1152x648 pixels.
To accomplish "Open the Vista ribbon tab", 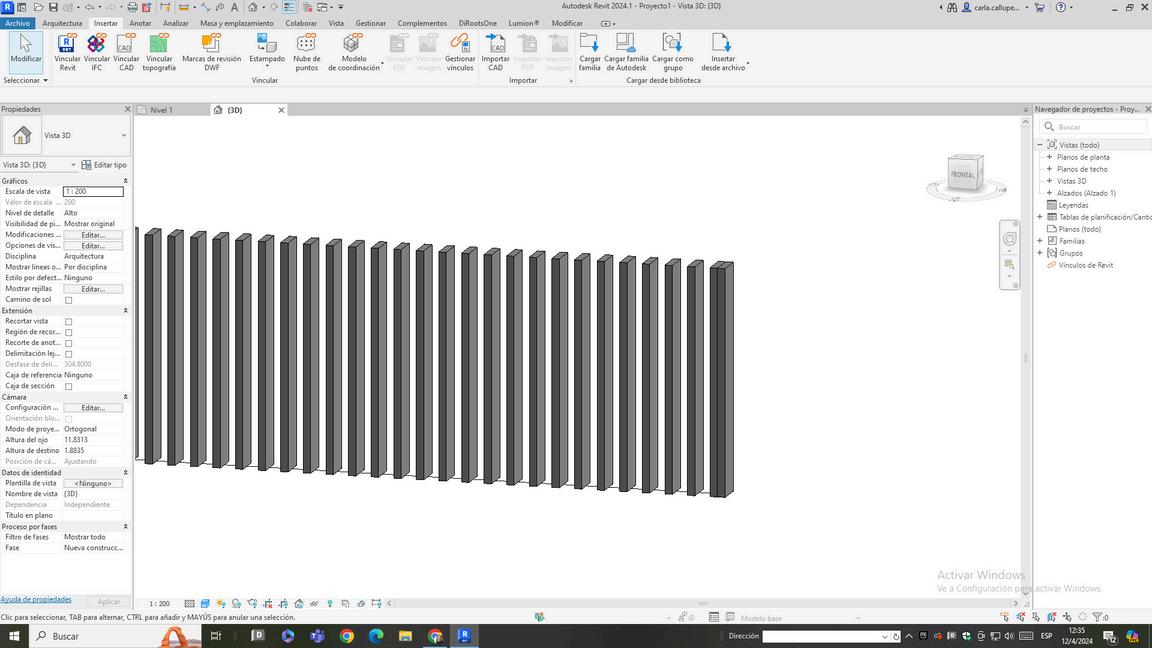I will click(x=336, y=24).
